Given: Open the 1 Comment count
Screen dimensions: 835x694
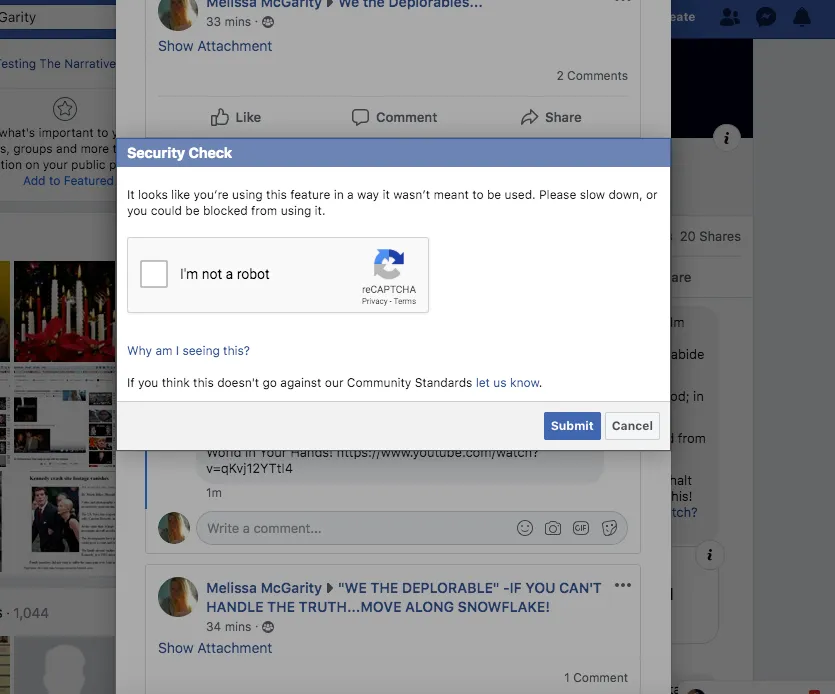Looking at the screenshot, I should pos(596,677).
